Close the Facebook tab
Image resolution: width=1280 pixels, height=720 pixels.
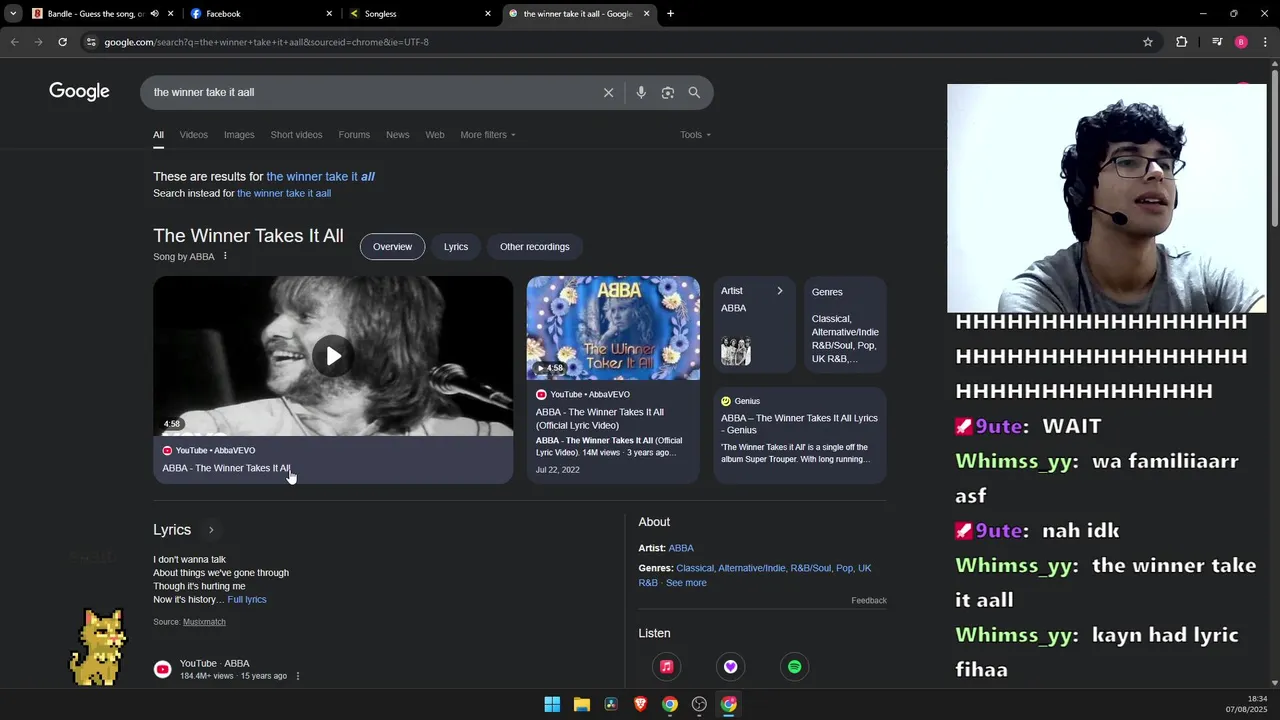pos(329,14)
